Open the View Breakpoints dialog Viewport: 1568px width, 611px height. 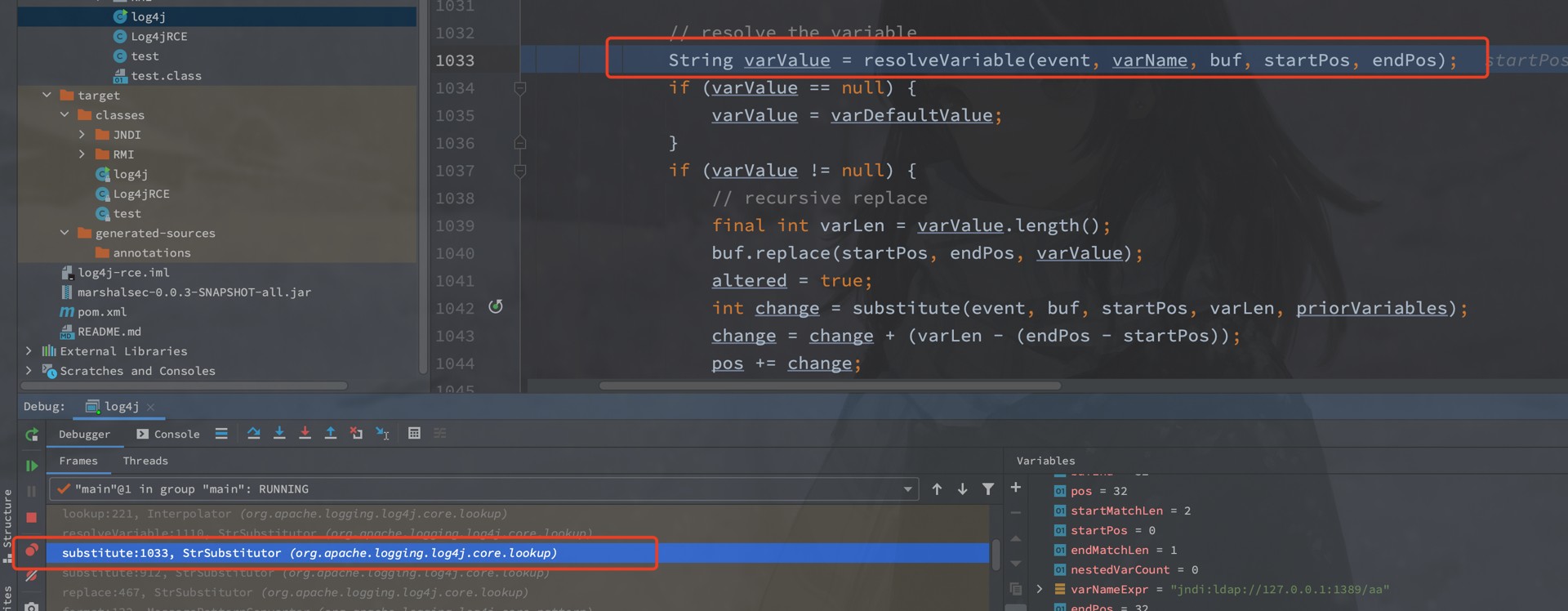tap(32, 551)
